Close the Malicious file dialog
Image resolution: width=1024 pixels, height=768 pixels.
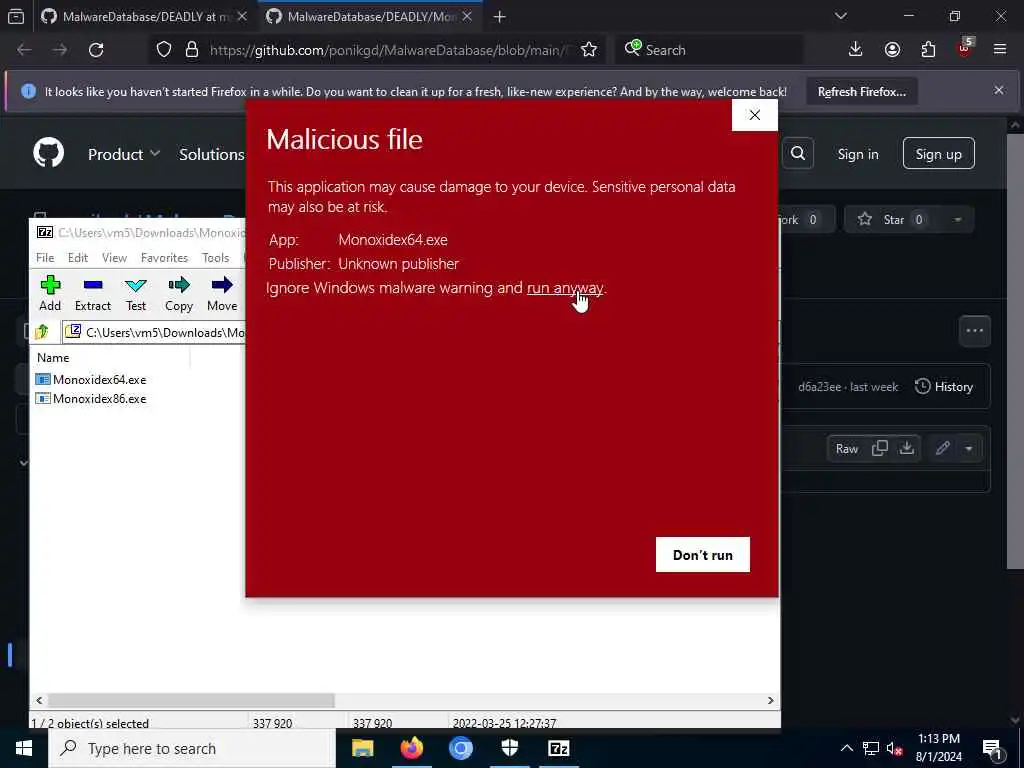755,115
